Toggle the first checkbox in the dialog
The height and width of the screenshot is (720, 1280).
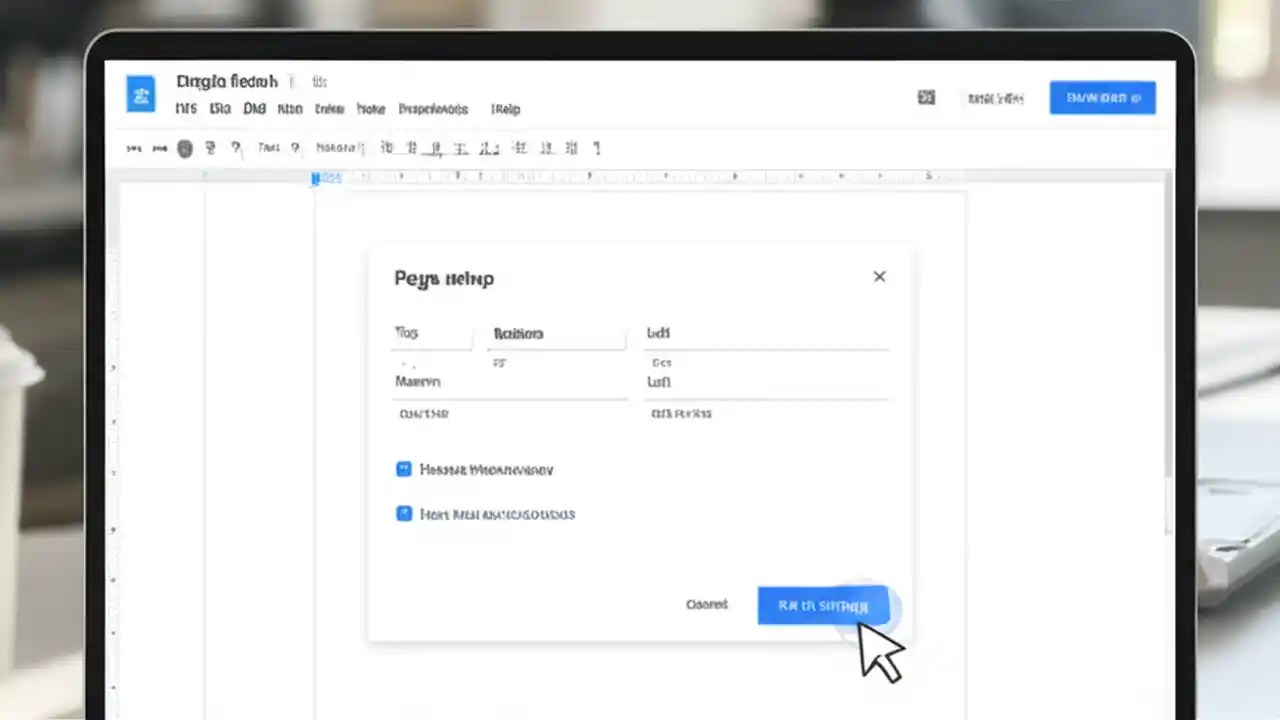pos(403,469)
